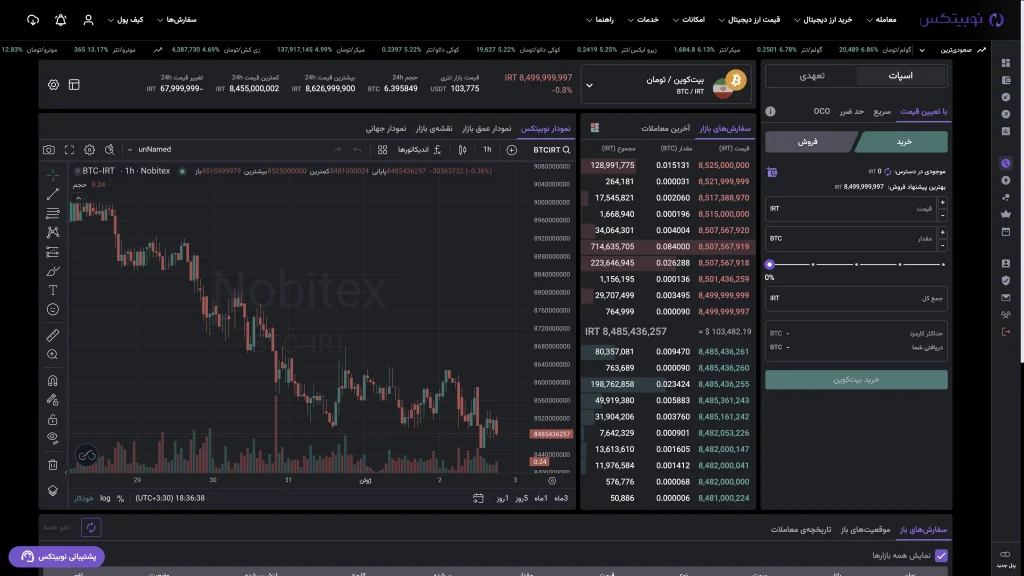Open the guide dropdown menu

point(600,20)
